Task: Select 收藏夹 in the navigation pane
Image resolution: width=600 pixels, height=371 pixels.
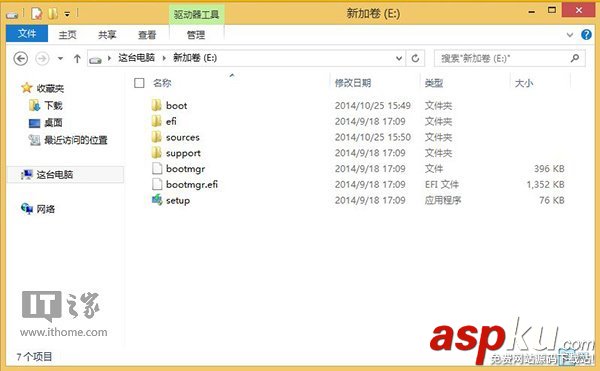Action: point(50,88)
